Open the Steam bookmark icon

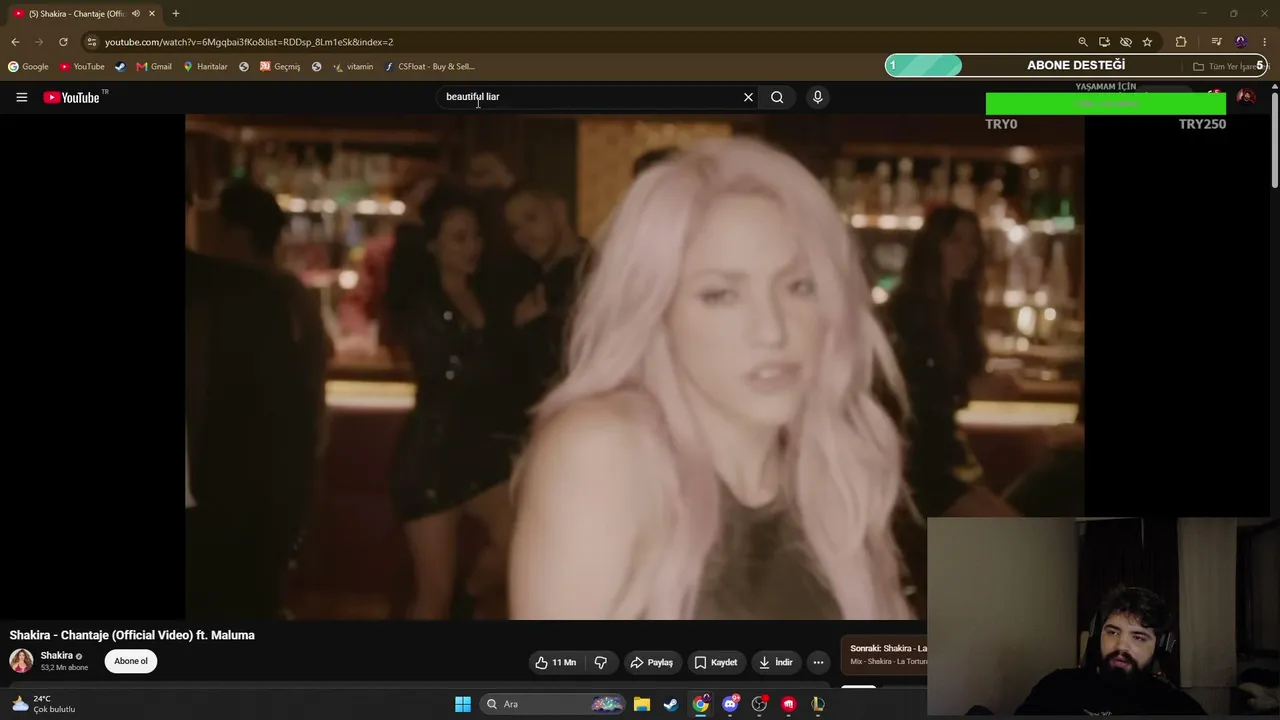click(120, 67)
